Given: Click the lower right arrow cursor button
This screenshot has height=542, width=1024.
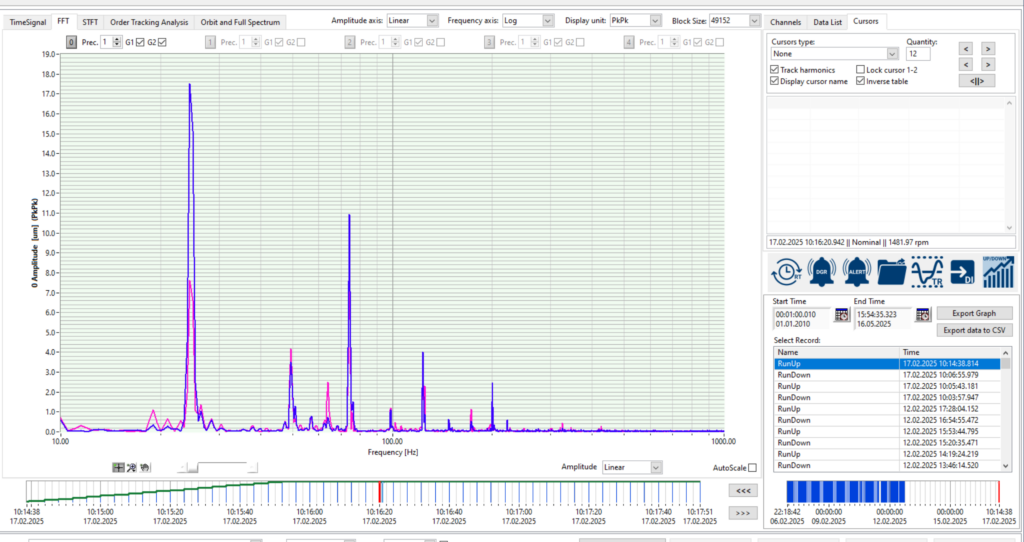Looking at the screenshot, I should [x=988, y=64].
